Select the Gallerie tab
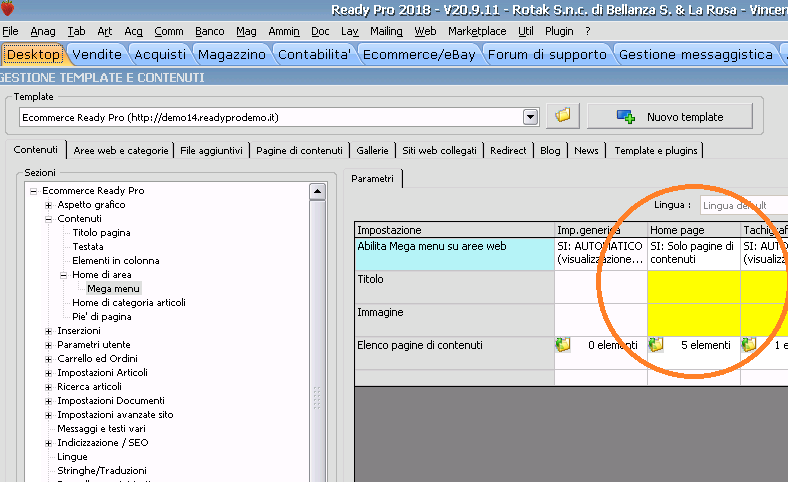Image resolution: width=788 pixels, height=482 pixels. click(372, 150)
